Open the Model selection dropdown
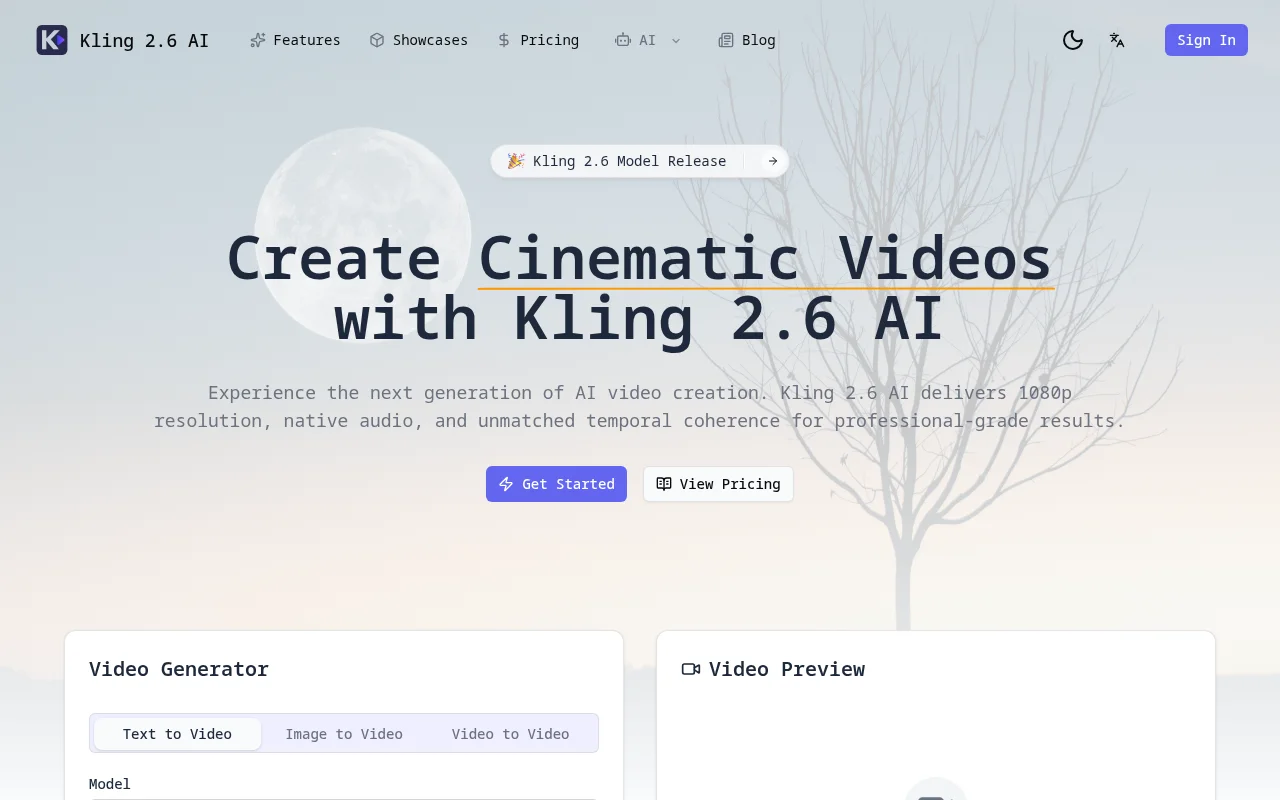 tap(344, 798)
